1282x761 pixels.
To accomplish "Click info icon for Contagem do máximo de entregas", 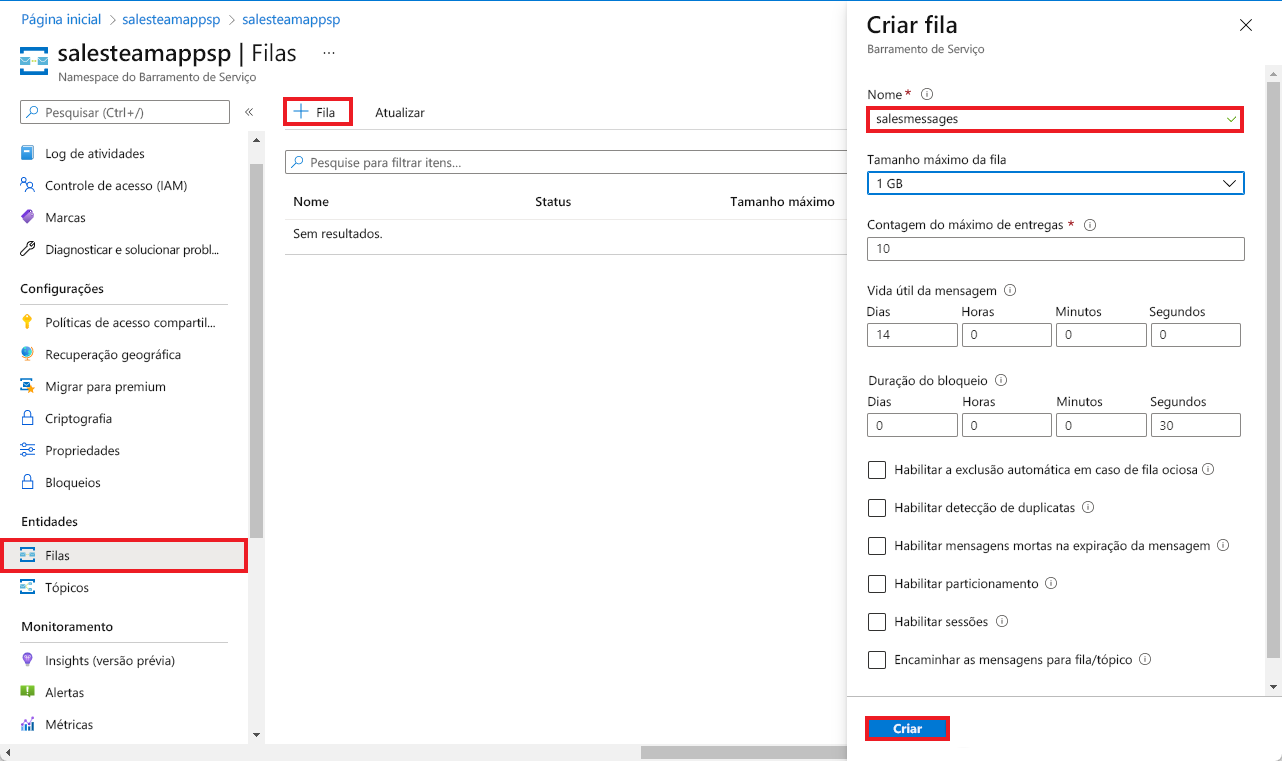I will coord(1090,225).
